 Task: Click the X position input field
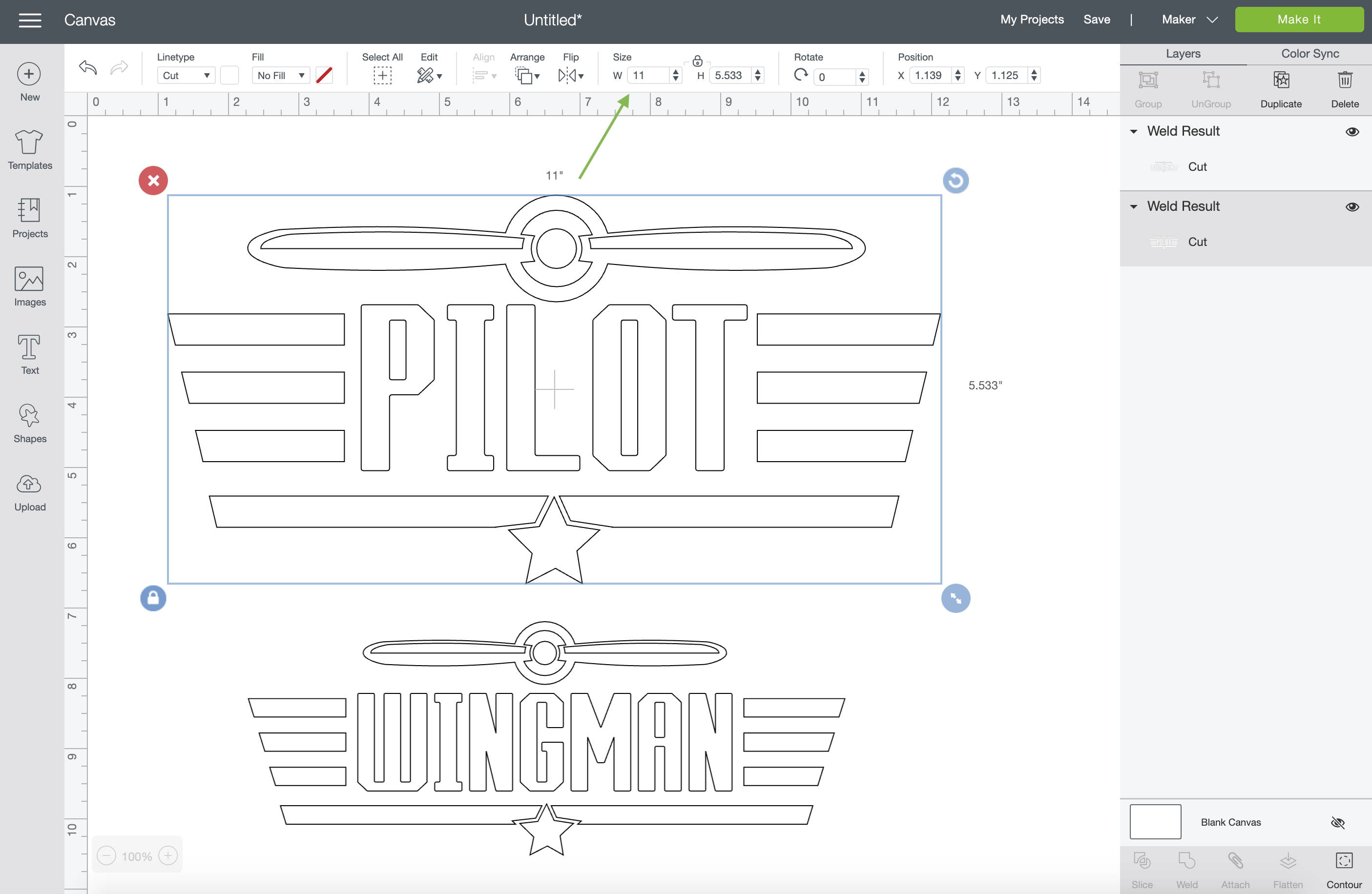pos(931,76)
